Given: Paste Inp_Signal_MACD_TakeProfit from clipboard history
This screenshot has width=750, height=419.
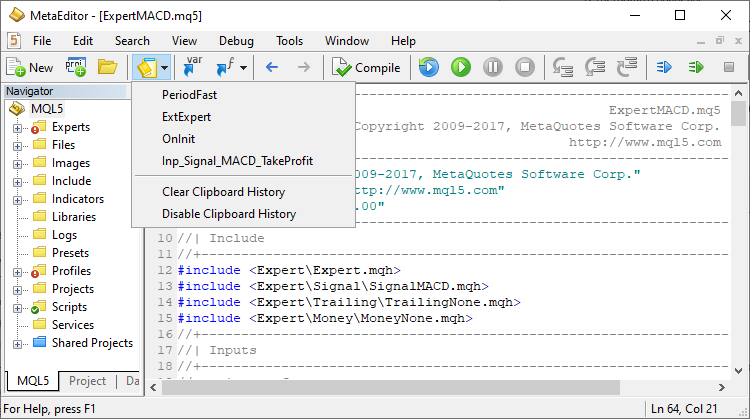Looking at the screenshot, I should (243, 161).
